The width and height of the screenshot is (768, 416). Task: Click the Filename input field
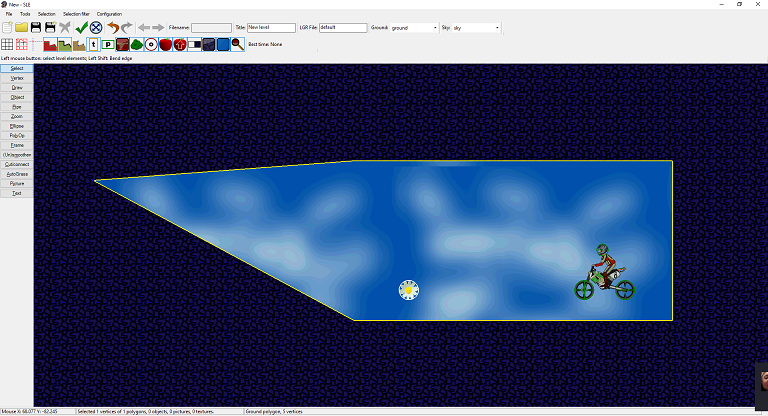(211, 28)
